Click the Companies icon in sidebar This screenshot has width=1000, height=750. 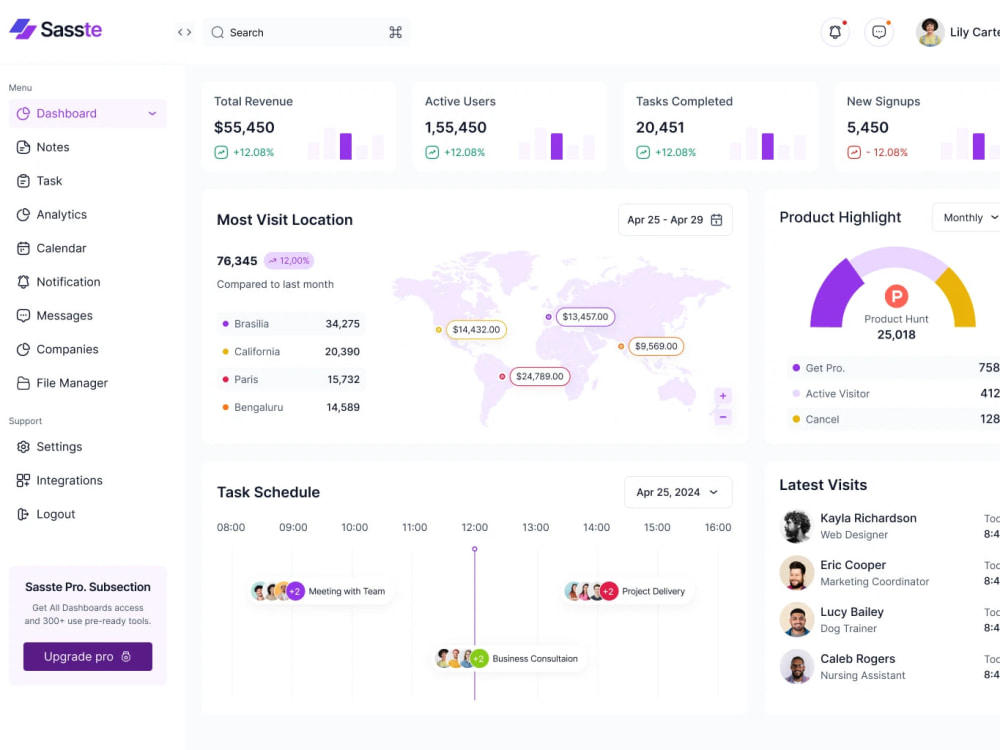point(24,349)
